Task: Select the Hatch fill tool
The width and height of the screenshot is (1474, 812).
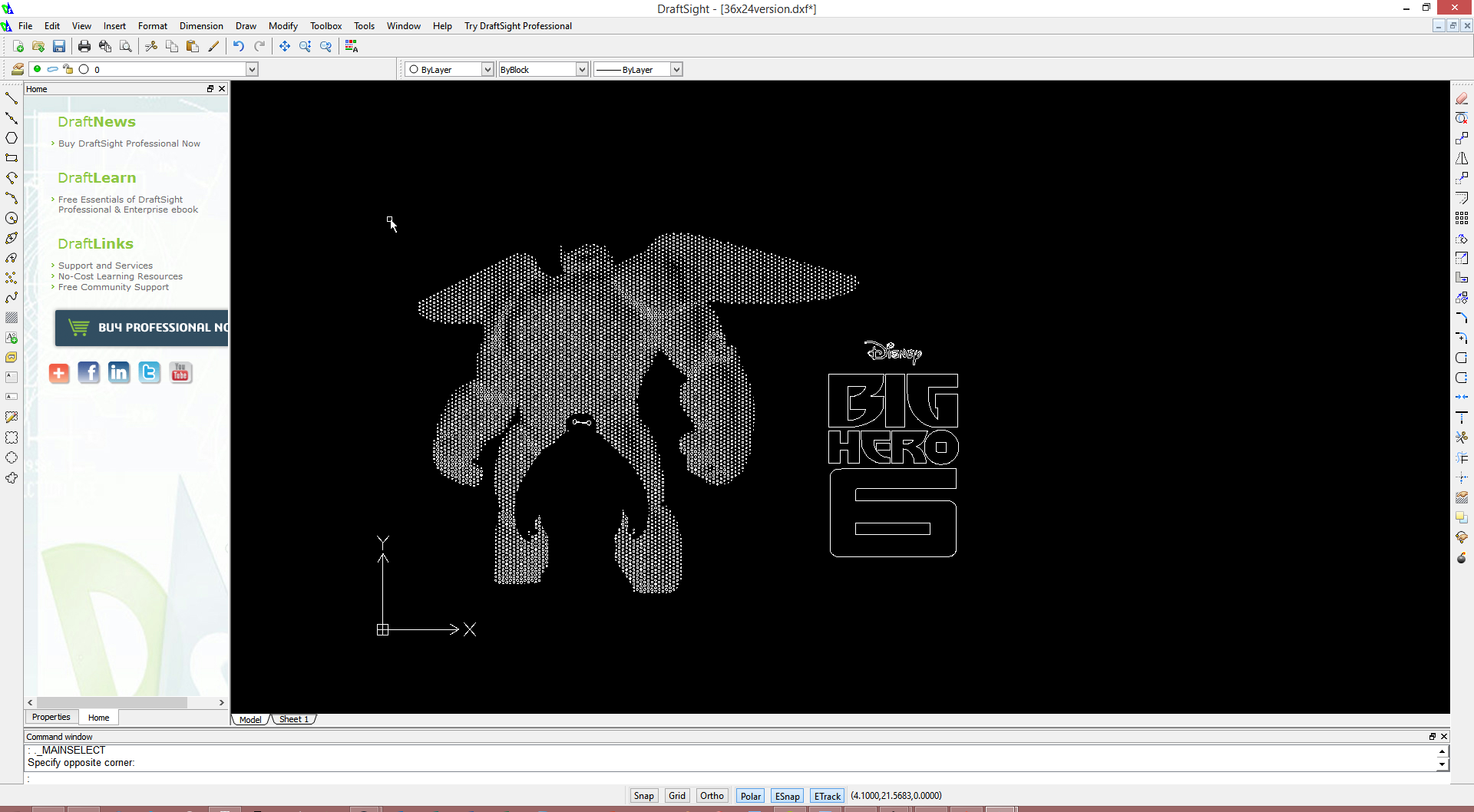Action: 12,318
